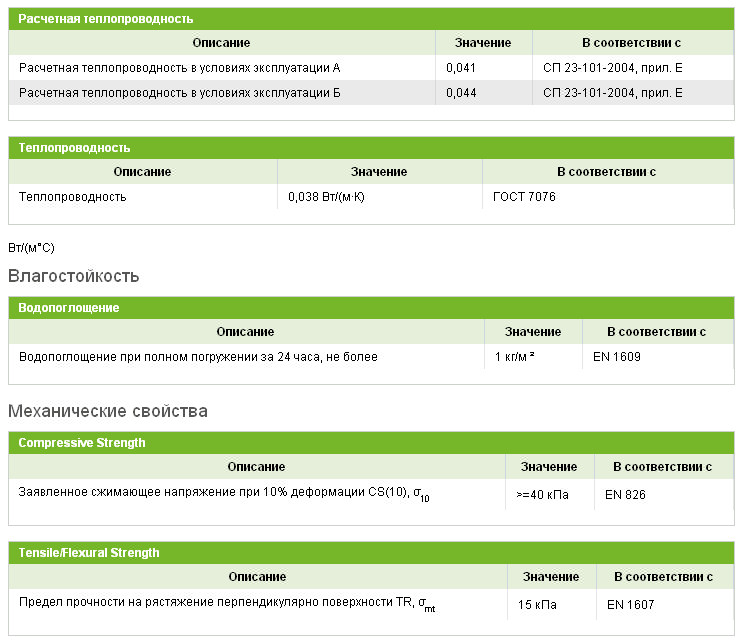Select the value 0,041 cell
The image size is (743, 641).
tap(461, 68)
